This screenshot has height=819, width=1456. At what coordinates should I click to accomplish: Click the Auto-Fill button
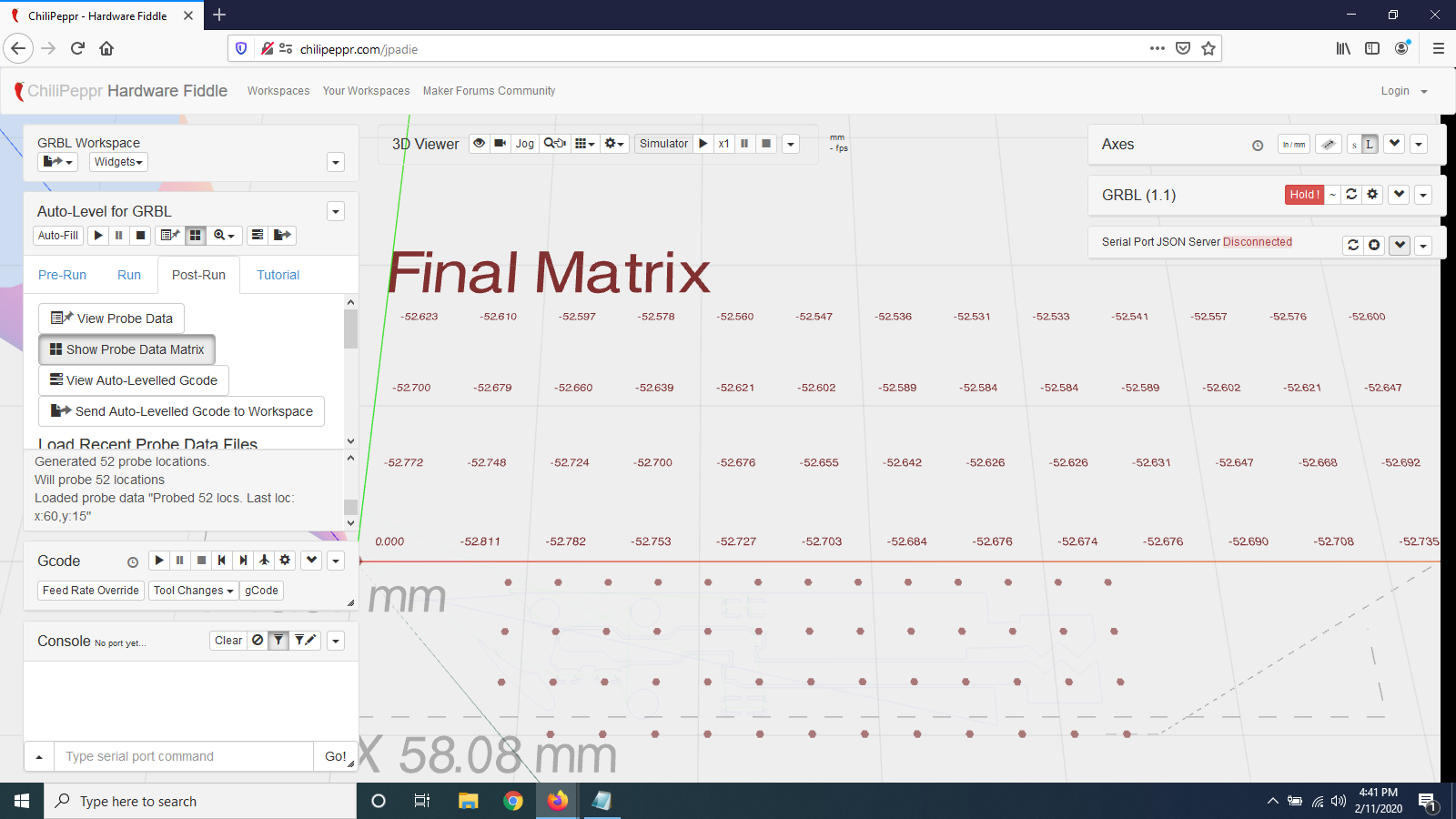58,235
